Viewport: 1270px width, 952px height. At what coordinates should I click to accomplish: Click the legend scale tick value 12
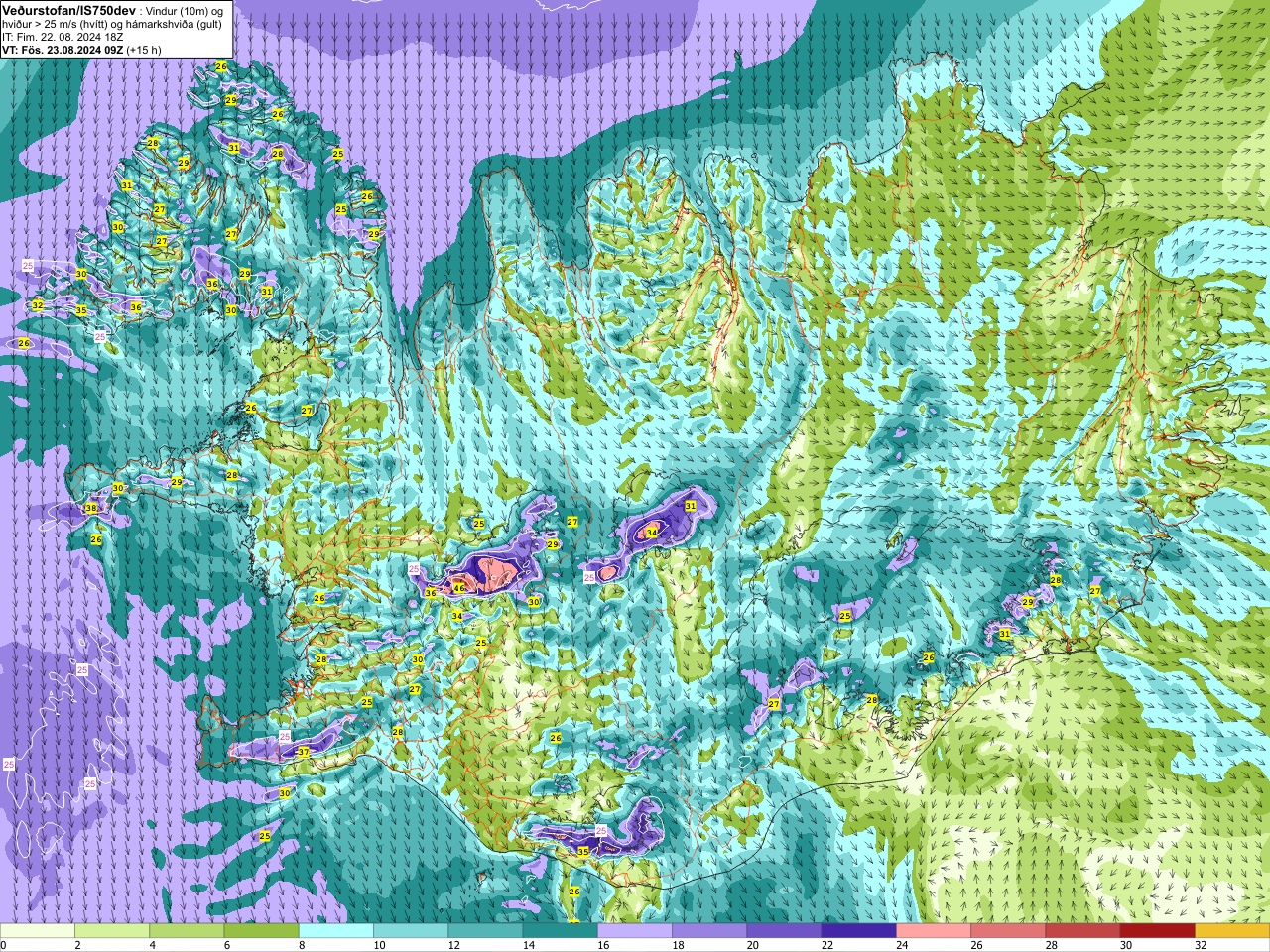point(453,945)
